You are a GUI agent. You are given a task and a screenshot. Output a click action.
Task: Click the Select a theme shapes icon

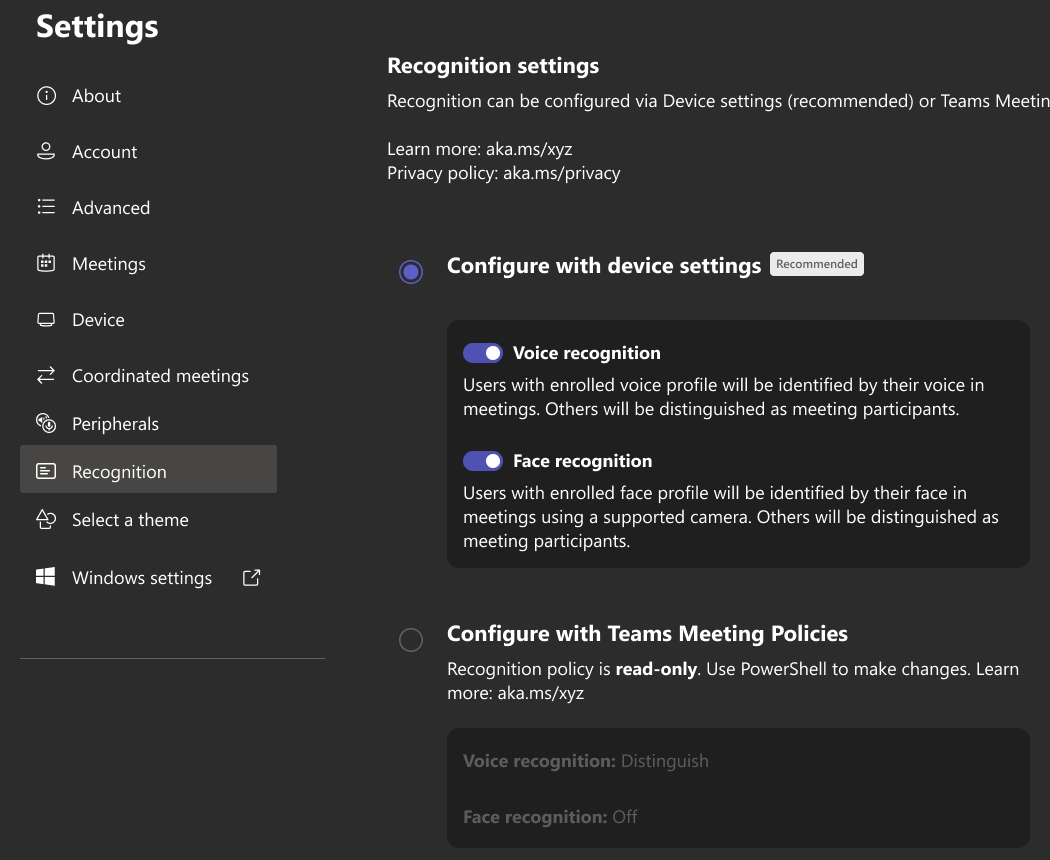point(46,519)
